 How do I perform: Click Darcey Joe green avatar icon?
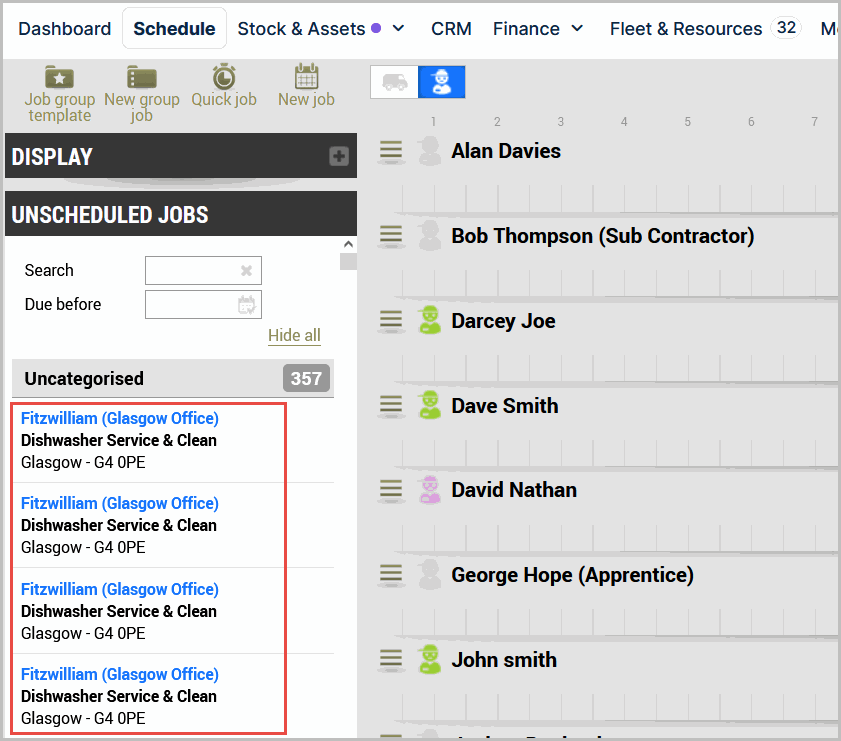(x=430, y=320)
